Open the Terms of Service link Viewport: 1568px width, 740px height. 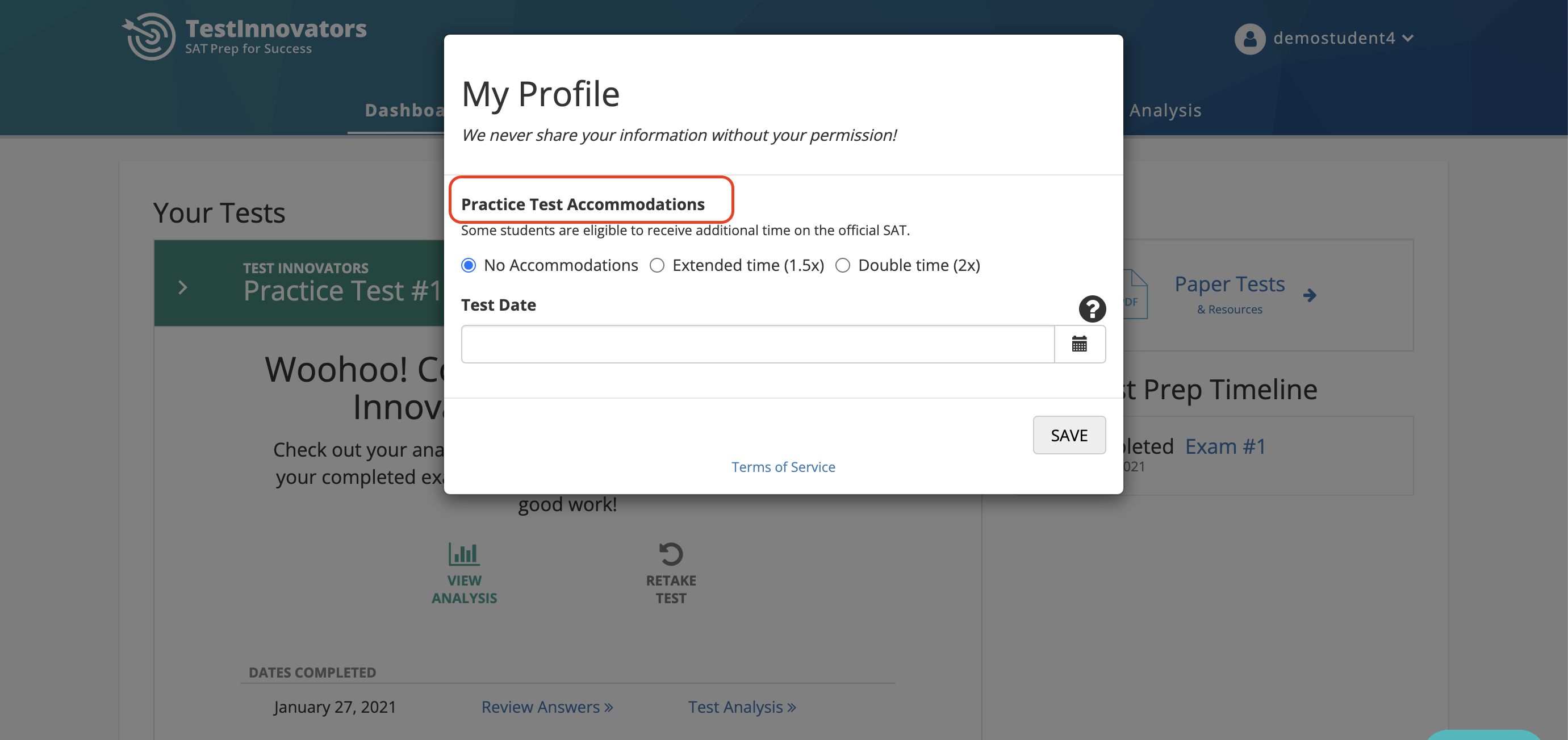pyautogui.click(x=783, y=467)
